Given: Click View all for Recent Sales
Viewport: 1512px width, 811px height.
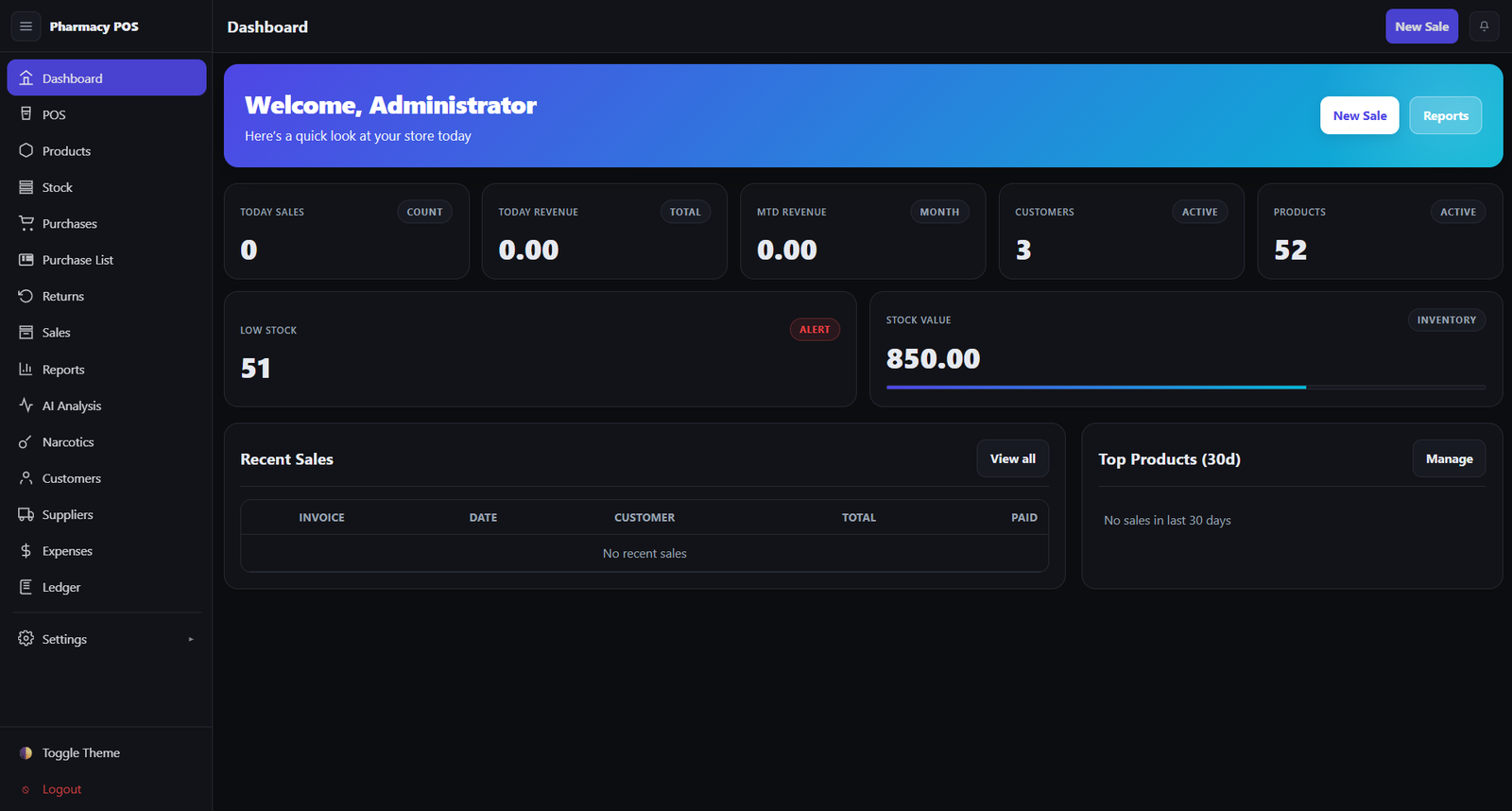Looking at the screenshot, I should pyautogui.click(x=1013, y=458).
